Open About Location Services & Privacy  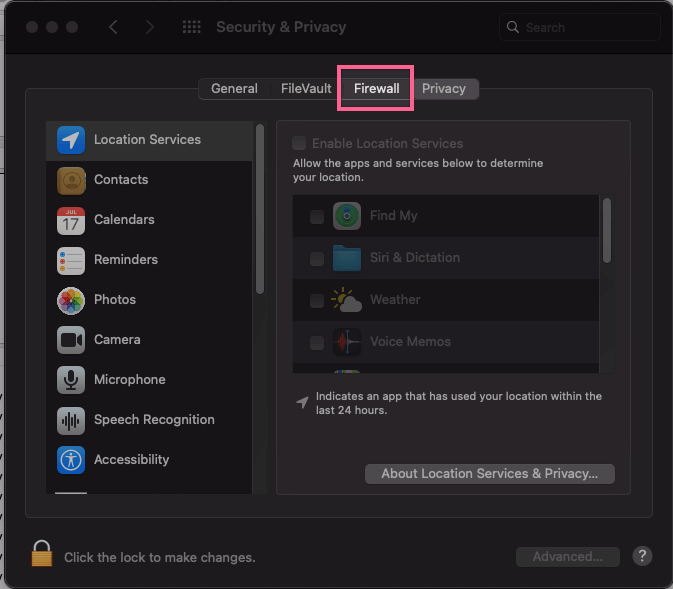490,474
